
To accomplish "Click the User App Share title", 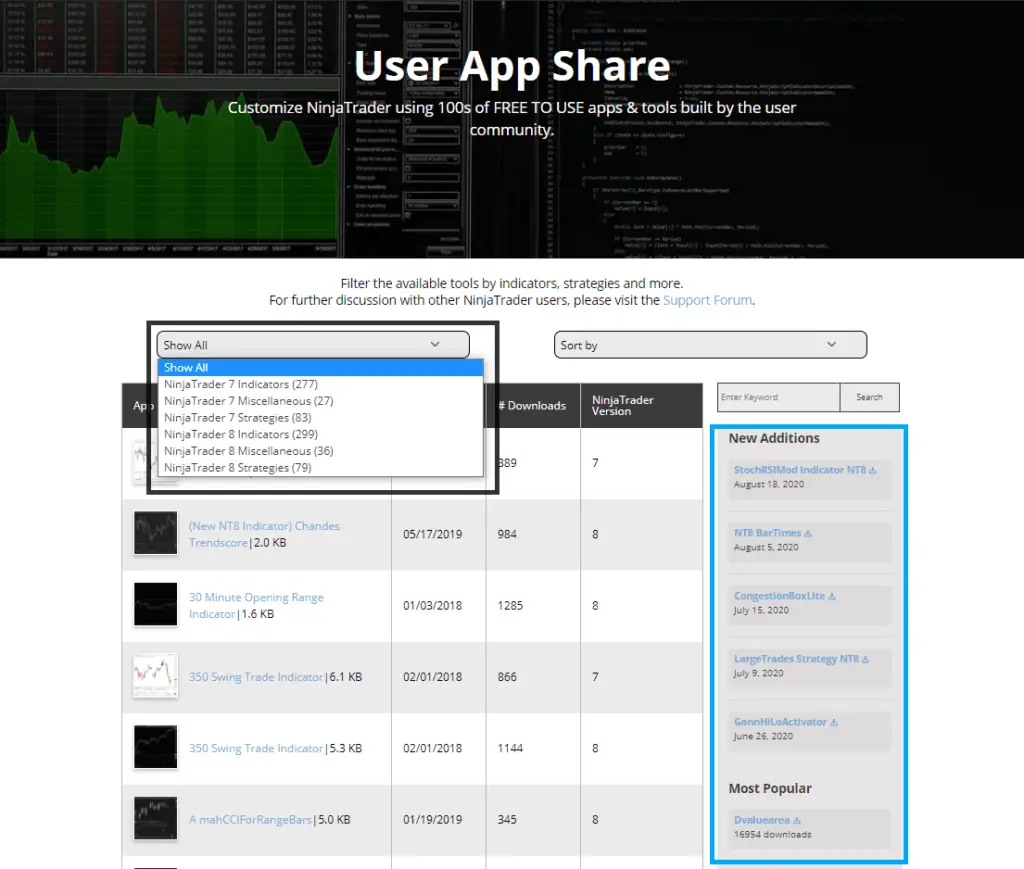I will (512, 66).
